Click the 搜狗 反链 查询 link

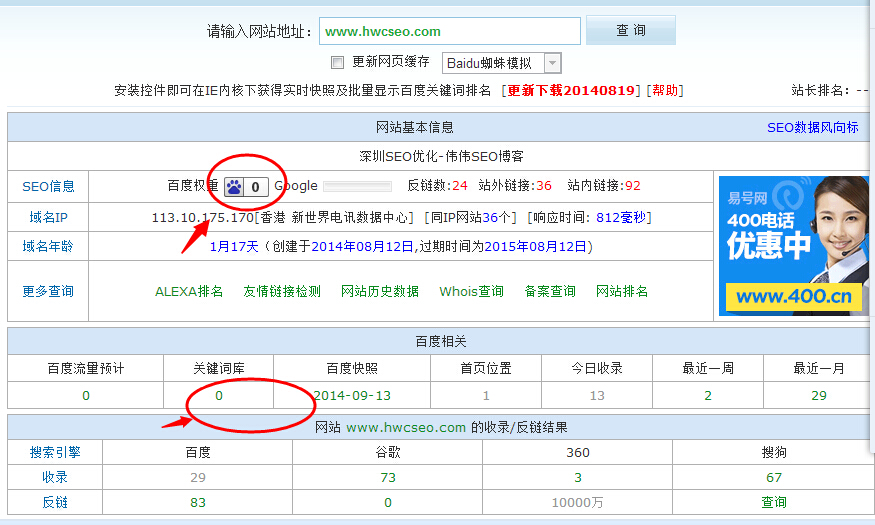click(x=774, y=502)
